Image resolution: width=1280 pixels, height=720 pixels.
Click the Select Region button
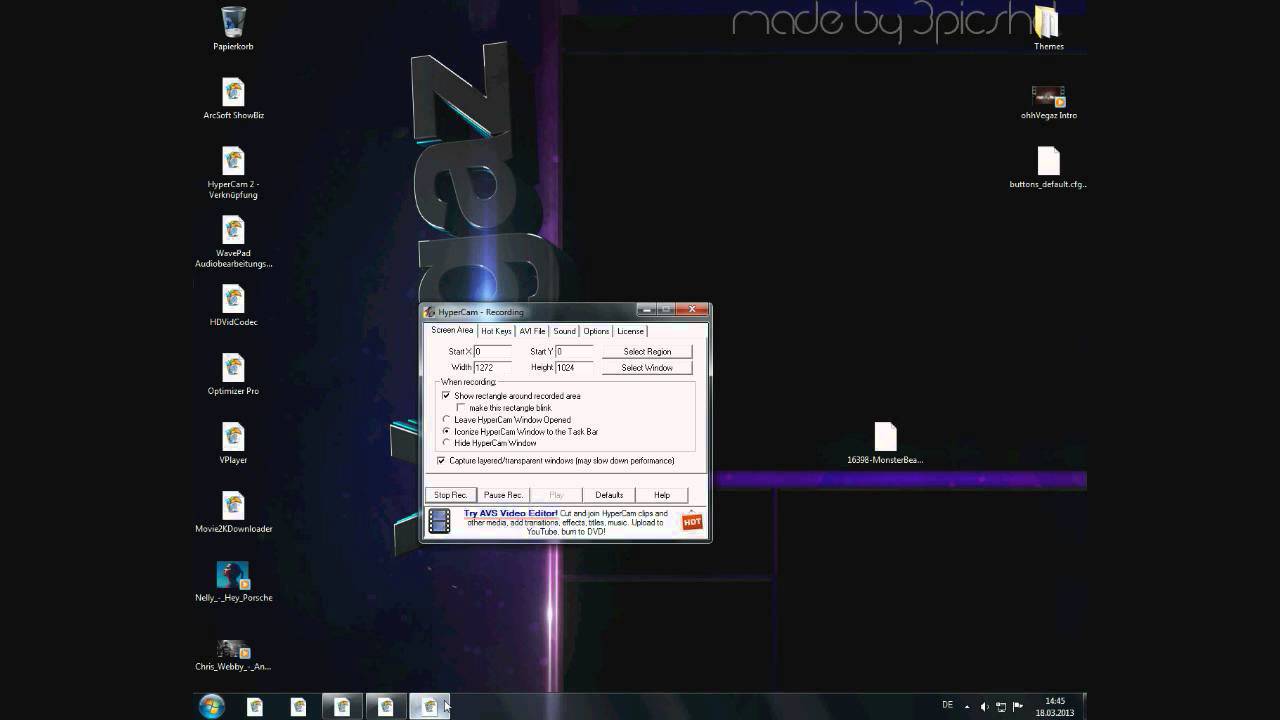647,352
